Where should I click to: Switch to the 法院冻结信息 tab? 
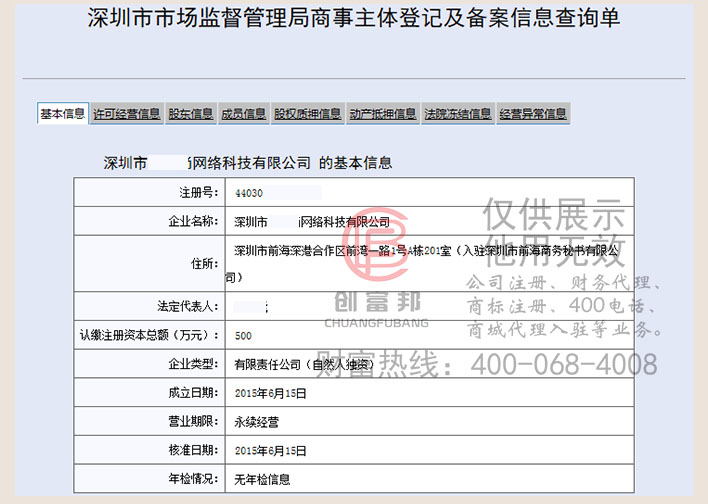pyautogui.click(x=457, y=114)
